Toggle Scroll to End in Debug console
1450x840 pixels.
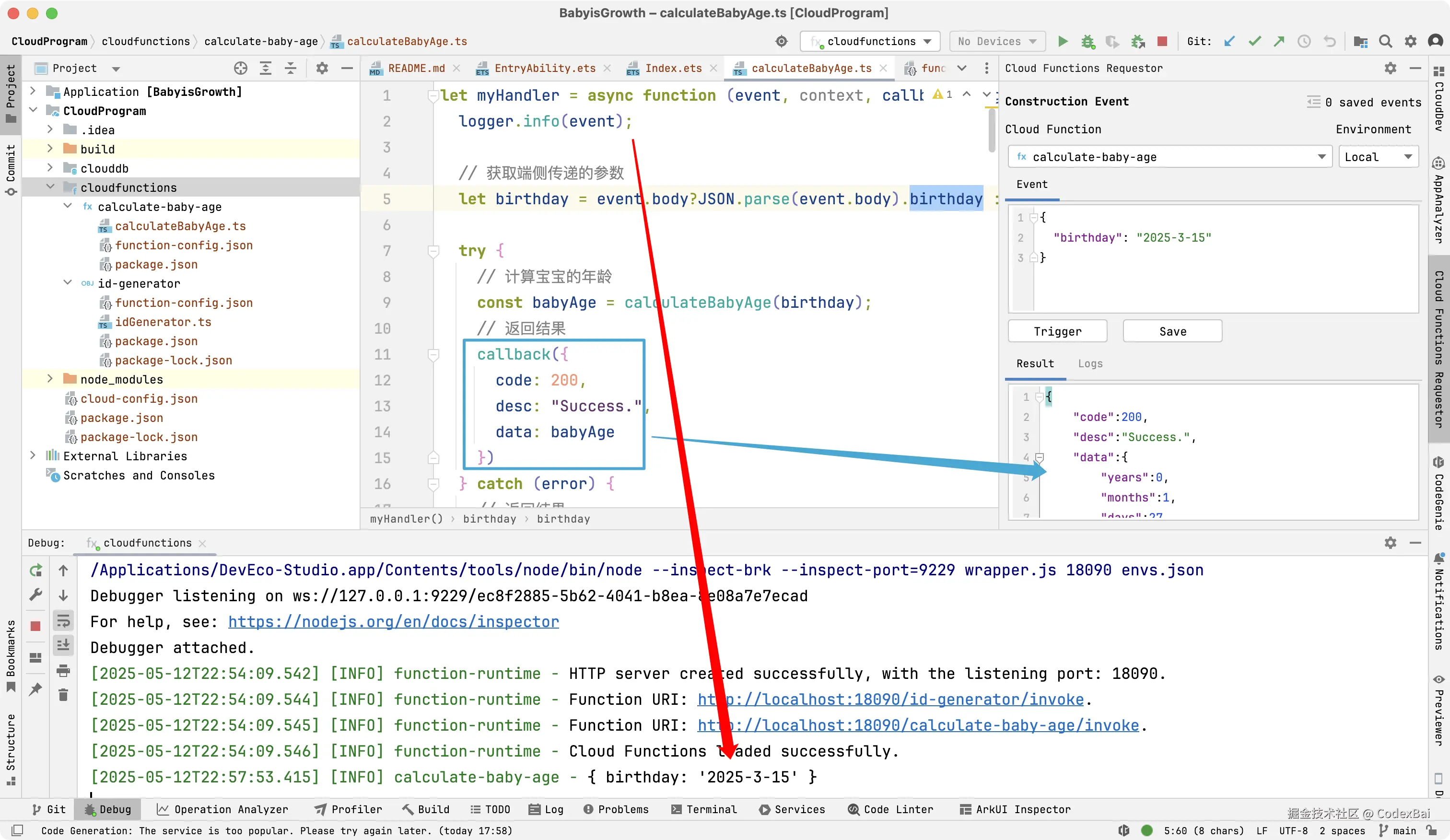(x=63, y=645)
